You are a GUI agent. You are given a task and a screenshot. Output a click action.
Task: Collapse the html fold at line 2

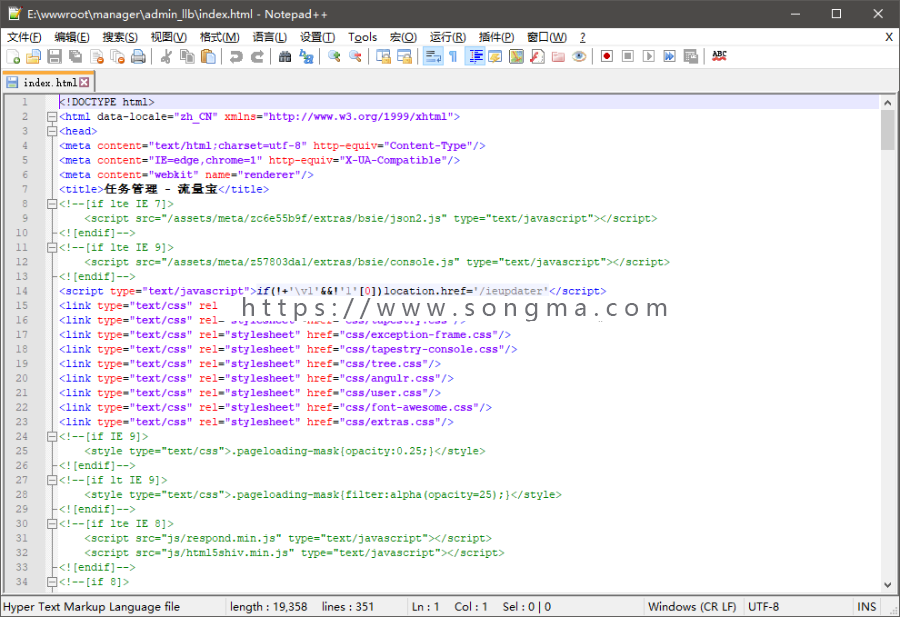click(x=52, y=117)
